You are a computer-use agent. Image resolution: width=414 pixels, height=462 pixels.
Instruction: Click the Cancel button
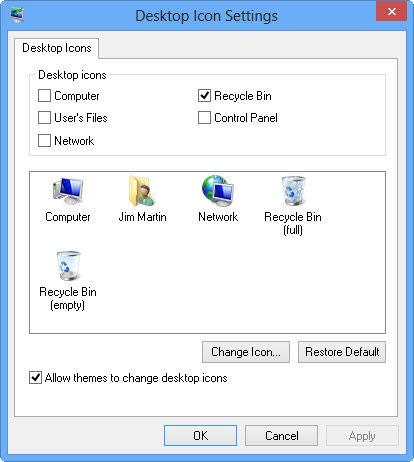[x=282, y=436]
